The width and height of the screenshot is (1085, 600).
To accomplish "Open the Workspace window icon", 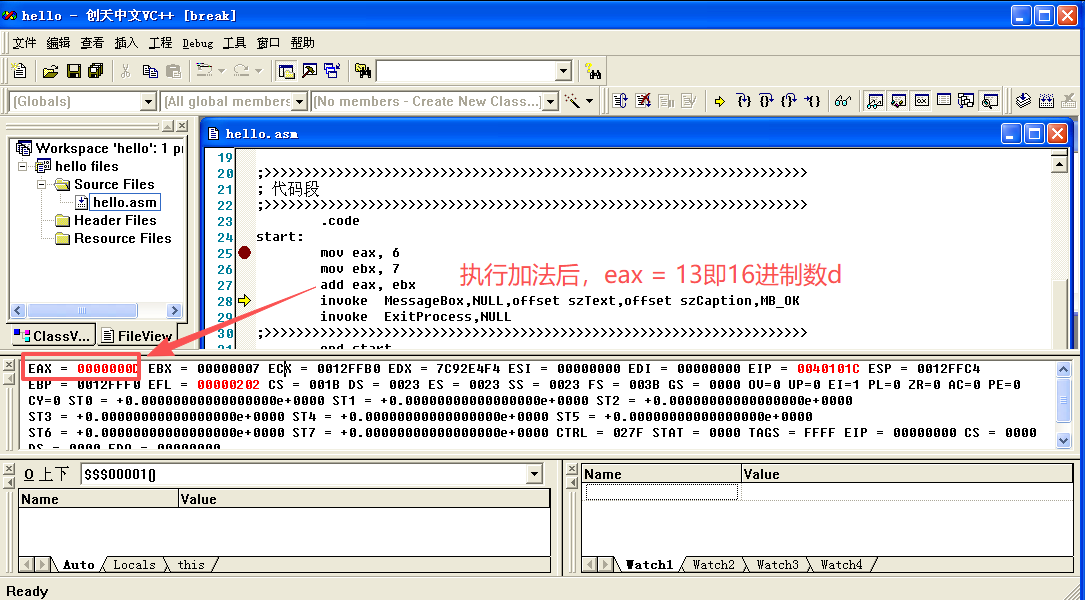I will pyautogui.click(x=286, y=71).
